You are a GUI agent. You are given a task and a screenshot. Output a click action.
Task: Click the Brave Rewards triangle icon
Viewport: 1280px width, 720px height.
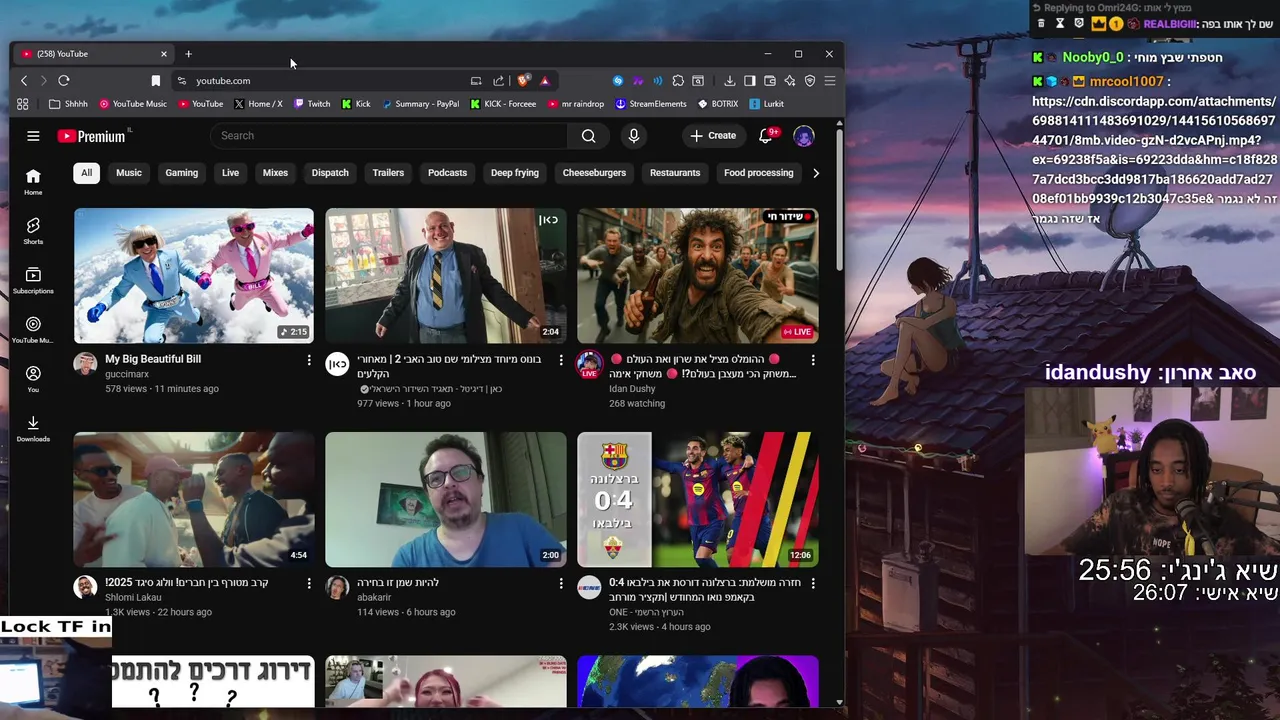point(545,80)
